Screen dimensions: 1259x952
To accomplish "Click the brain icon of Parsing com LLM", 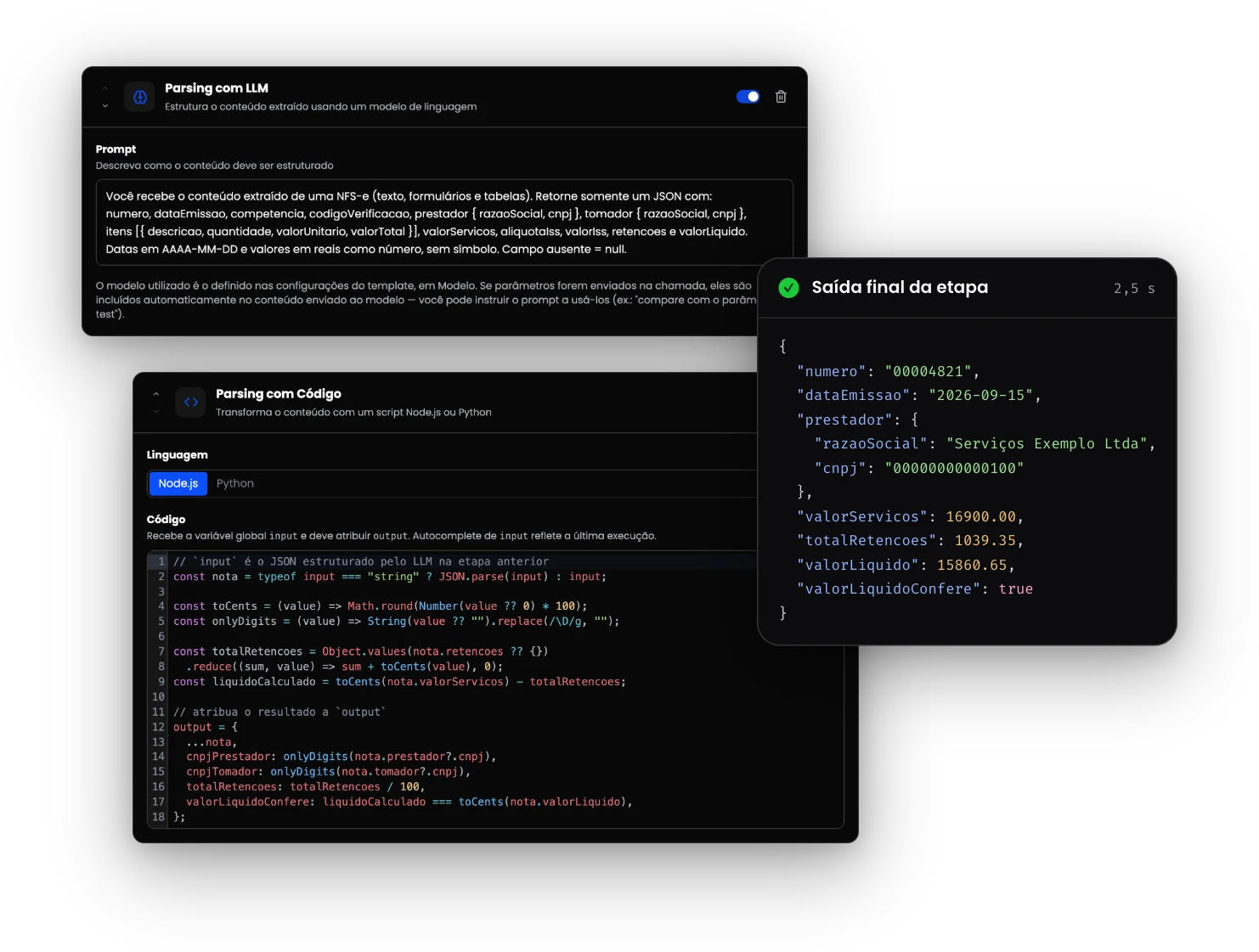I will pyautogui.click(x=140, y=97).
